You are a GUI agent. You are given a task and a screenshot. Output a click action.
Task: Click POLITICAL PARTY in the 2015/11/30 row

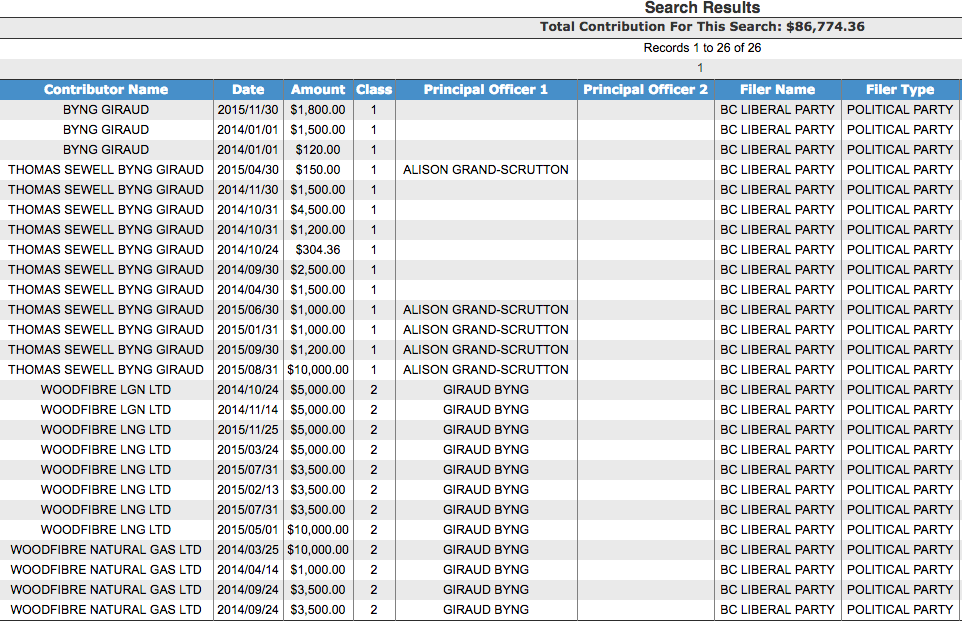point(900,110)
